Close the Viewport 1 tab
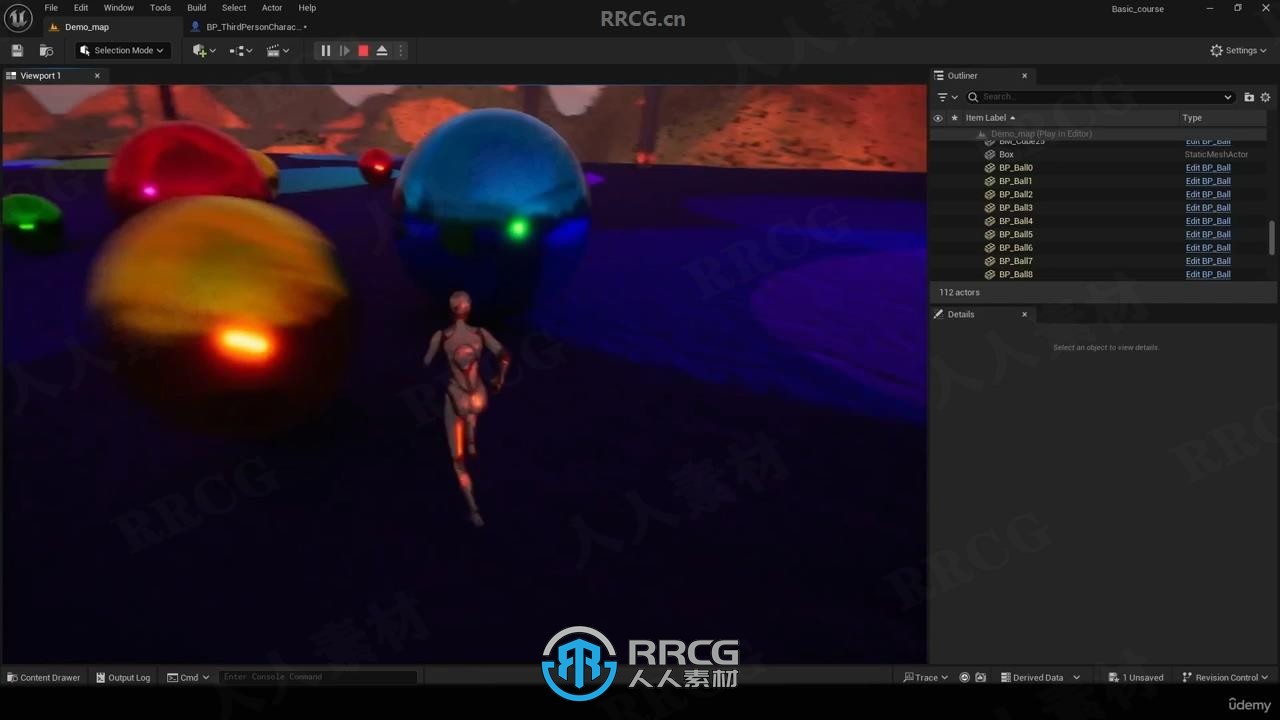The width and height of the screenshot is (1280, 720). click(x=97, y=76)
